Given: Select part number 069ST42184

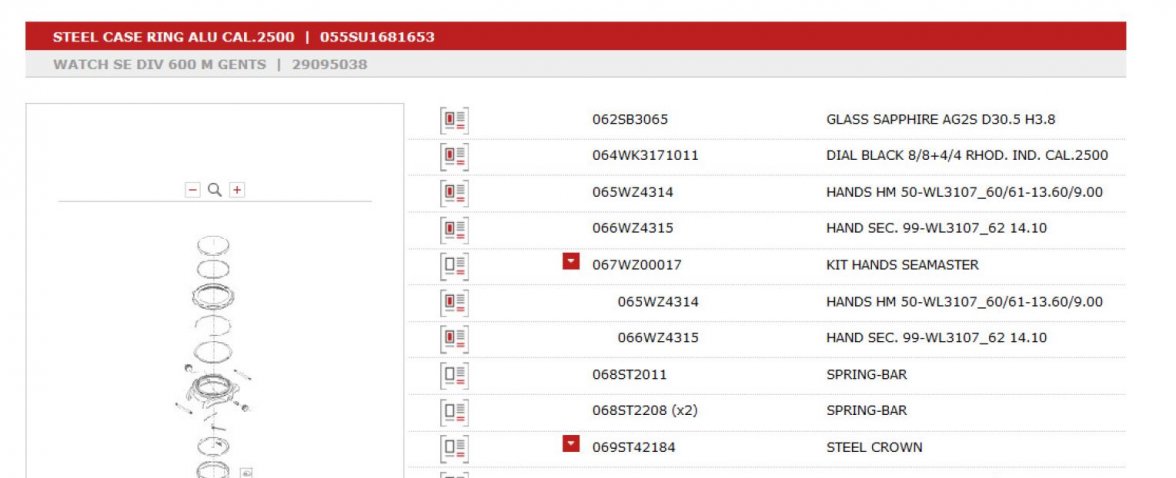Looking at the screenshot, I should [634, 447].
